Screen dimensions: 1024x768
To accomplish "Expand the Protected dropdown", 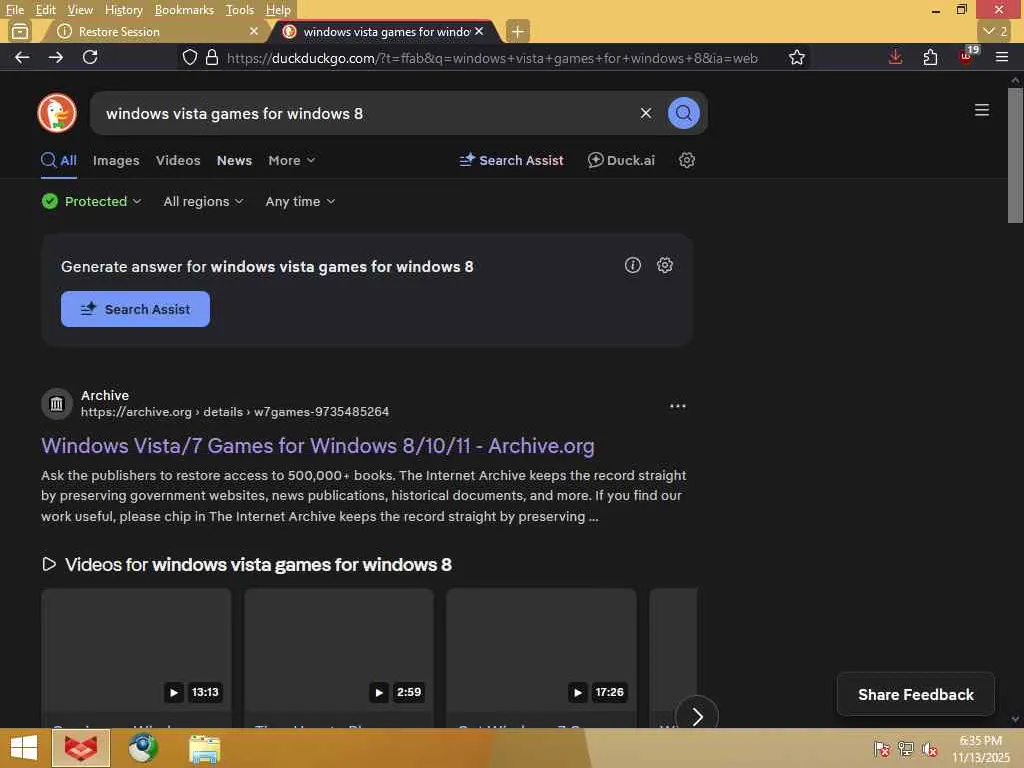I will point(91,202).
